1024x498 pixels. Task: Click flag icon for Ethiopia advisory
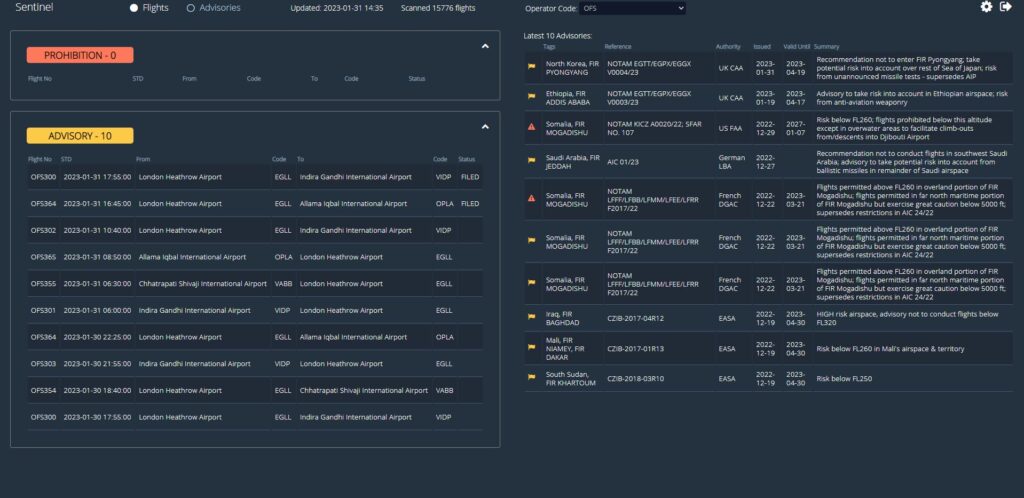coord(532,96)
